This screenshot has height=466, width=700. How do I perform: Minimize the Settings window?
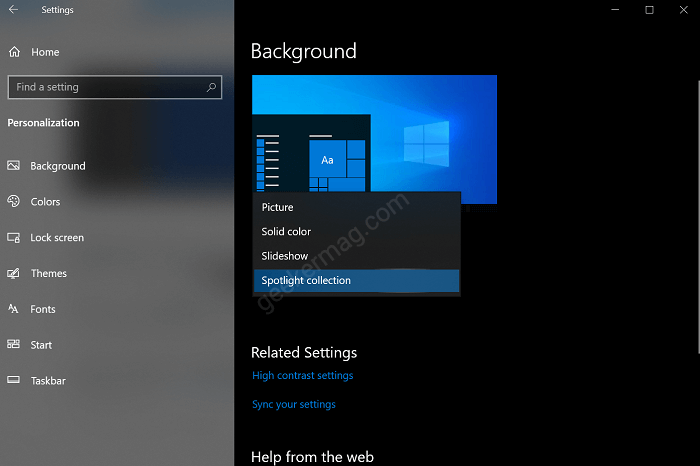click(615, 9)
